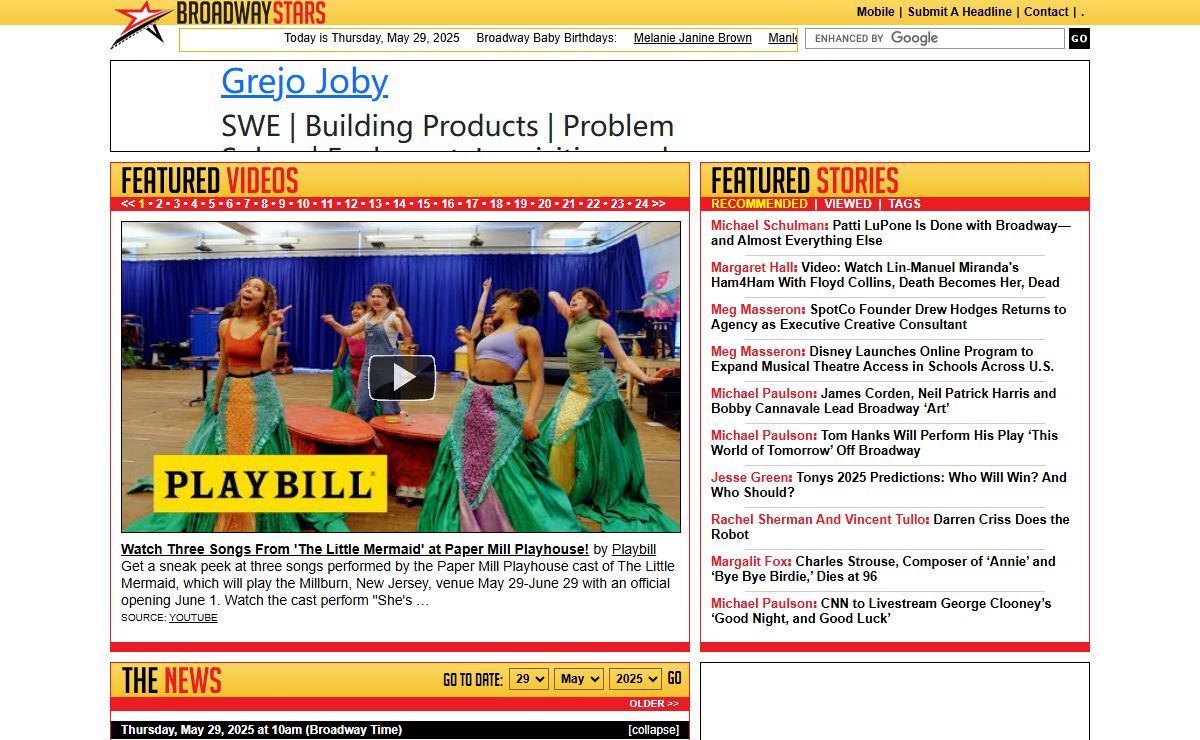Click author name Jesse Green
Viewport: 1200px width, 740px height.
pyautogui.click(x=750, y=478)
